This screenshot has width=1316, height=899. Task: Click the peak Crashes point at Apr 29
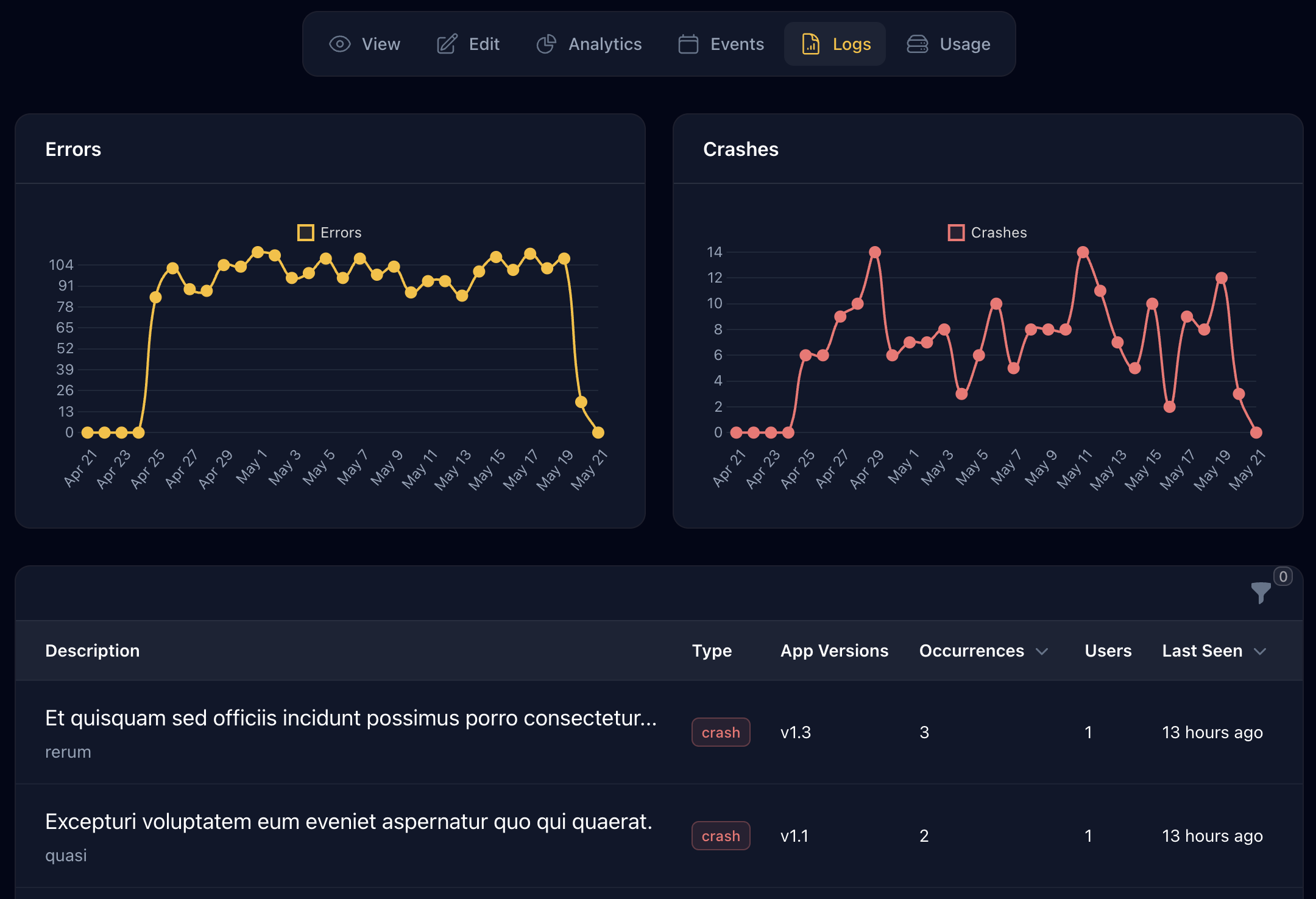point(875,252)
